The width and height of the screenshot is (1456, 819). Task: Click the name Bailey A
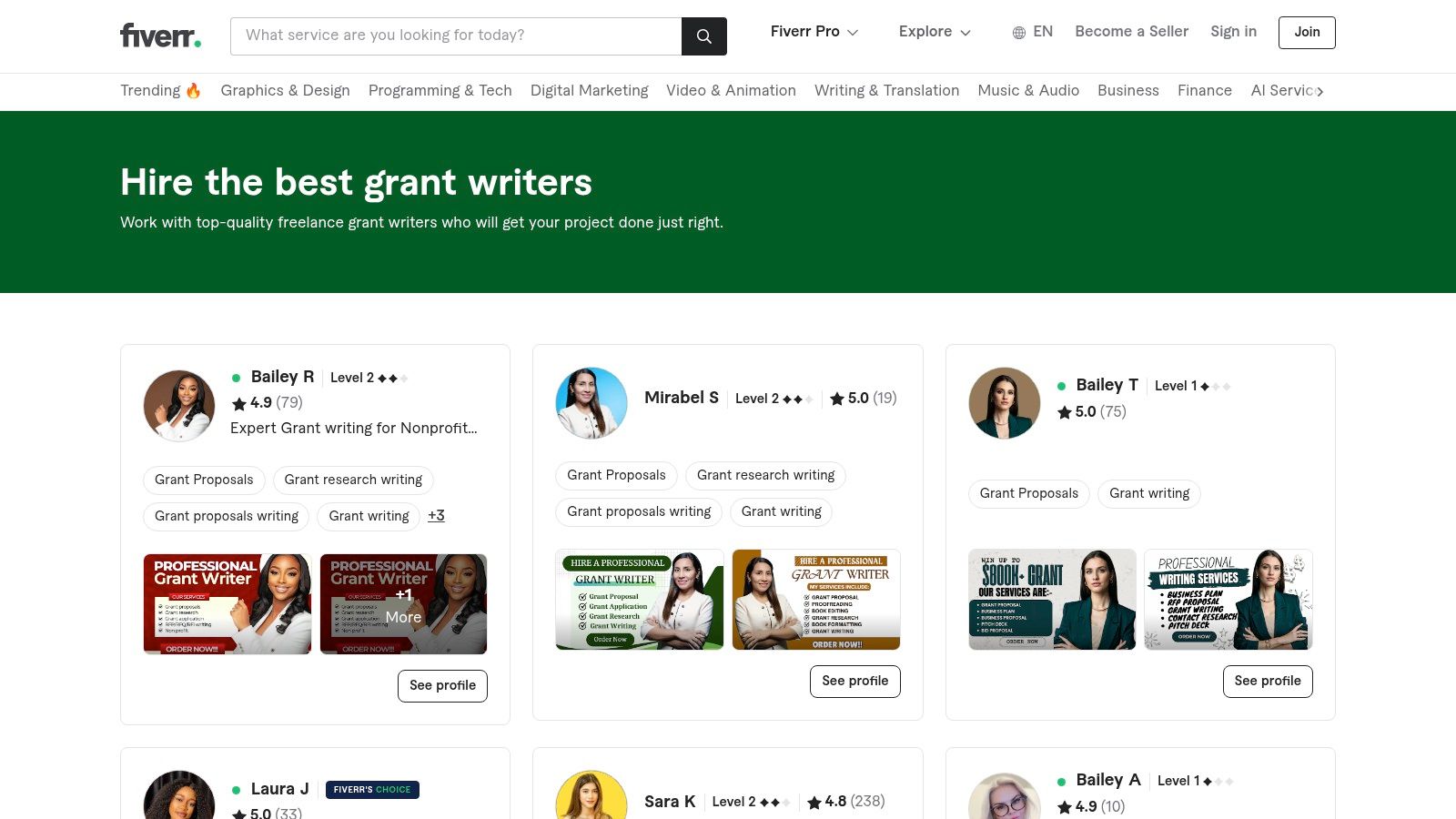click(1108, 780)
